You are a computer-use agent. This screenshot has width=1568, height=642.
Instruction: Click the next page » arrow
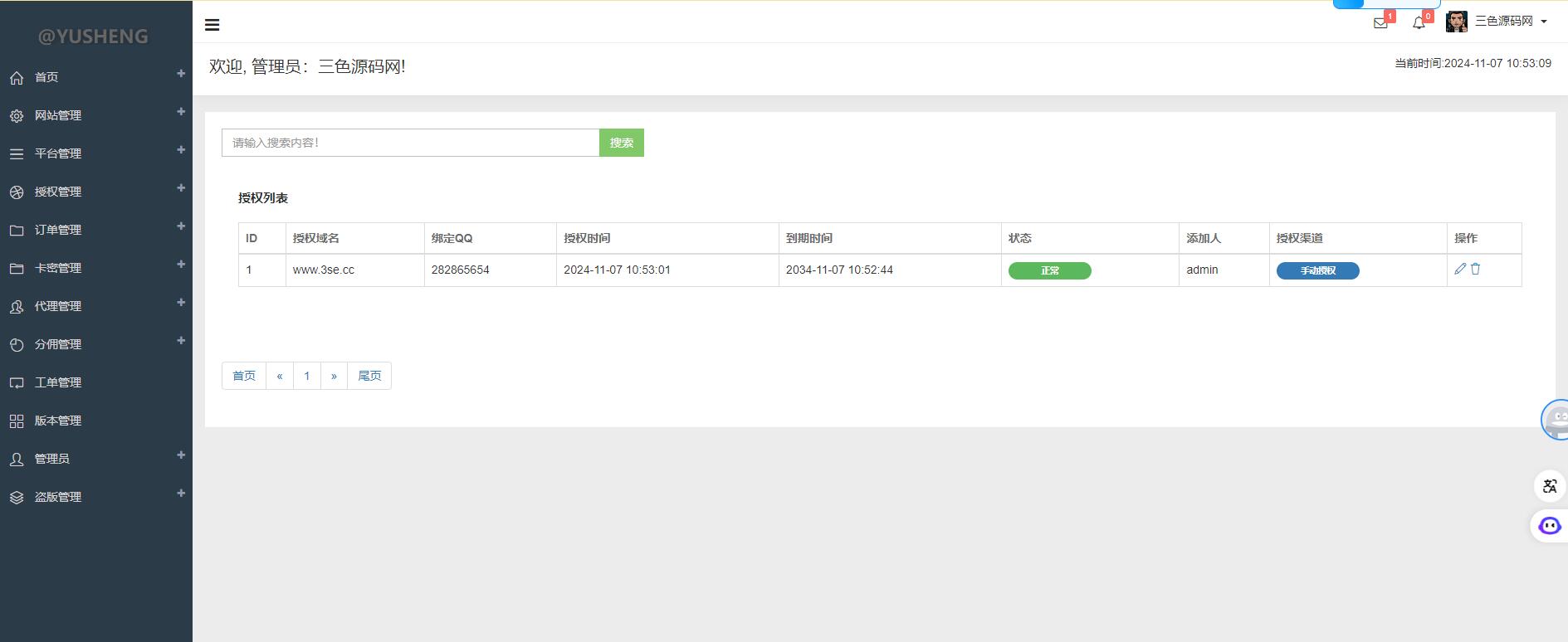[x=334, y=376]
